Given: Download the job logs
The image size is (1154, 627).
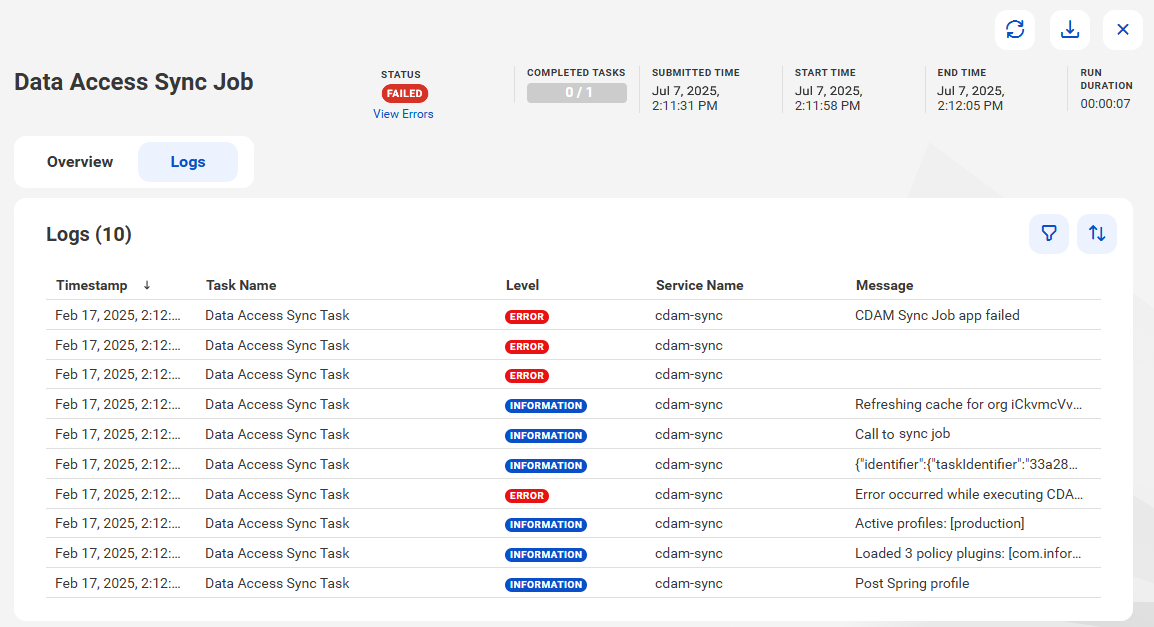Looking at the screenshot, I should coord(1069,29).
